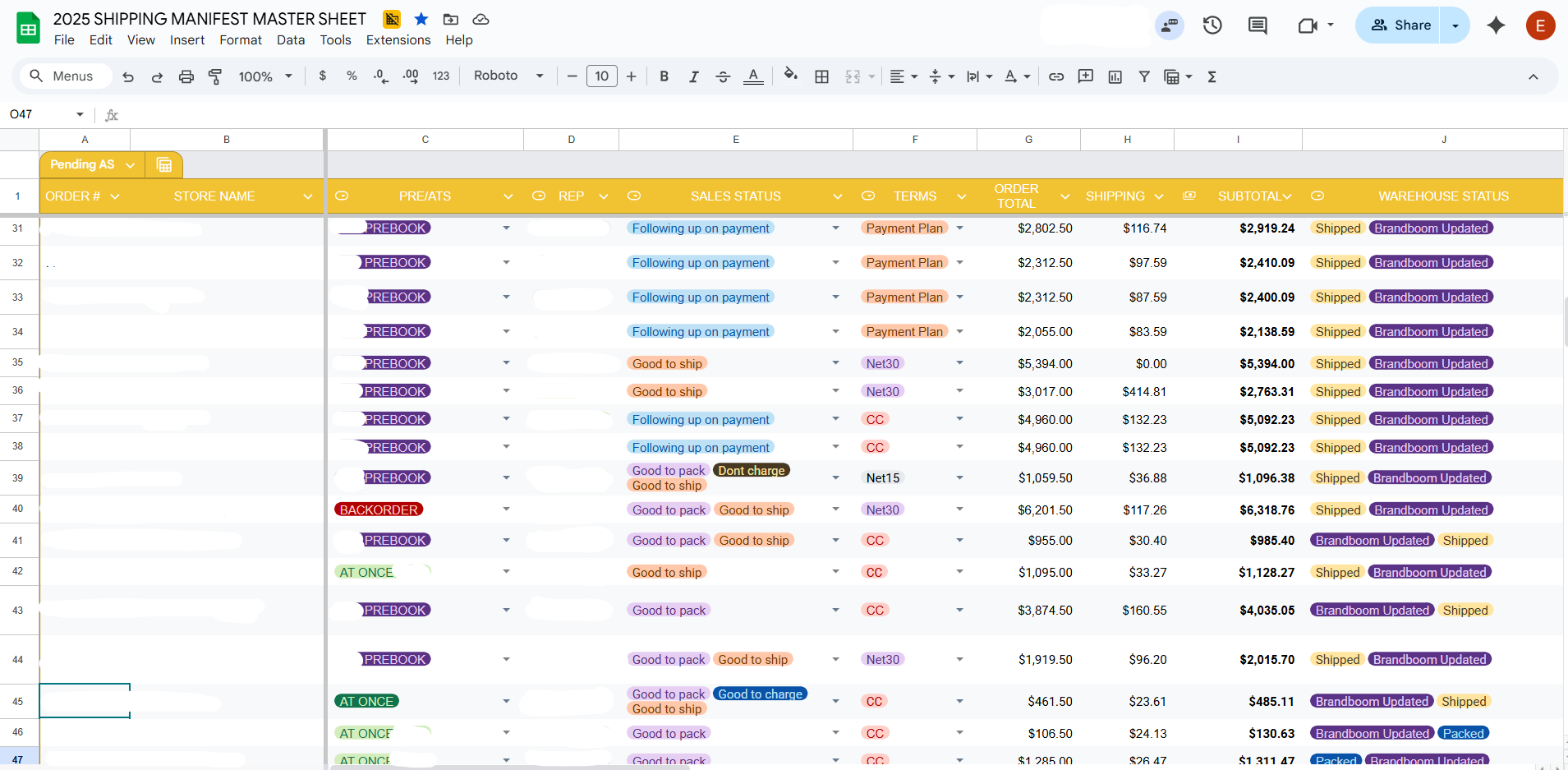The image size is (1568, 770).
Task: Open the File menu
Action: click(x=64, y=40)
